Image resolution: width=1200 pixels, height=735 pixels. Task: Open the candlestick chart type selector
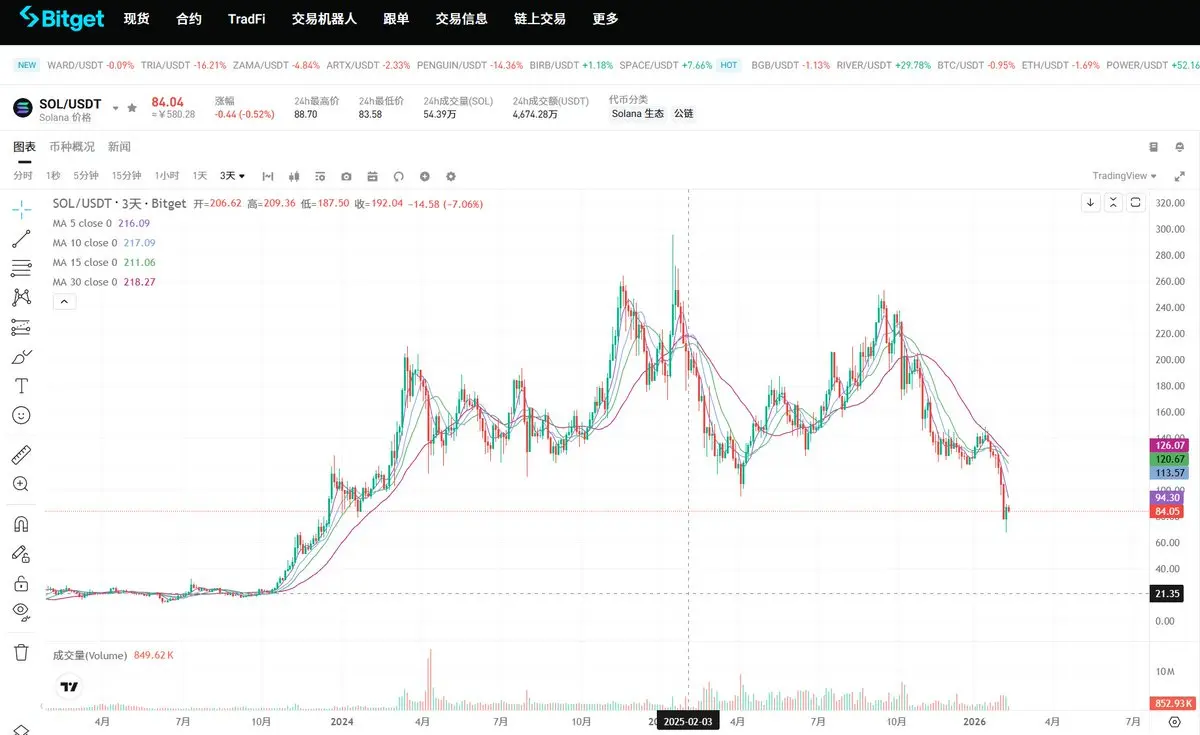[293, 176]
